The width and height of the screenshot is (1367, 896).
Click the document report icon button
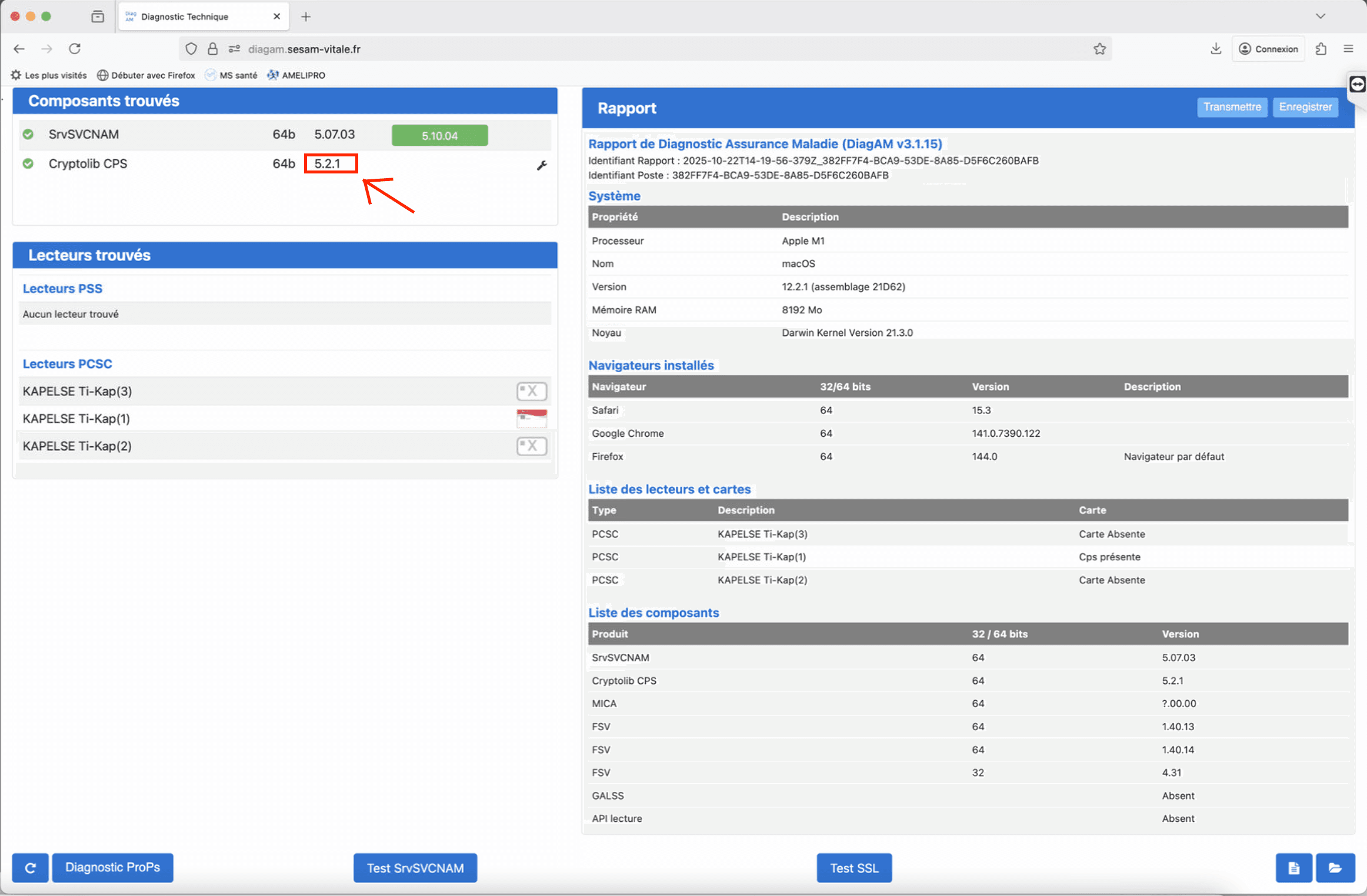click(x=1293, y=868)
